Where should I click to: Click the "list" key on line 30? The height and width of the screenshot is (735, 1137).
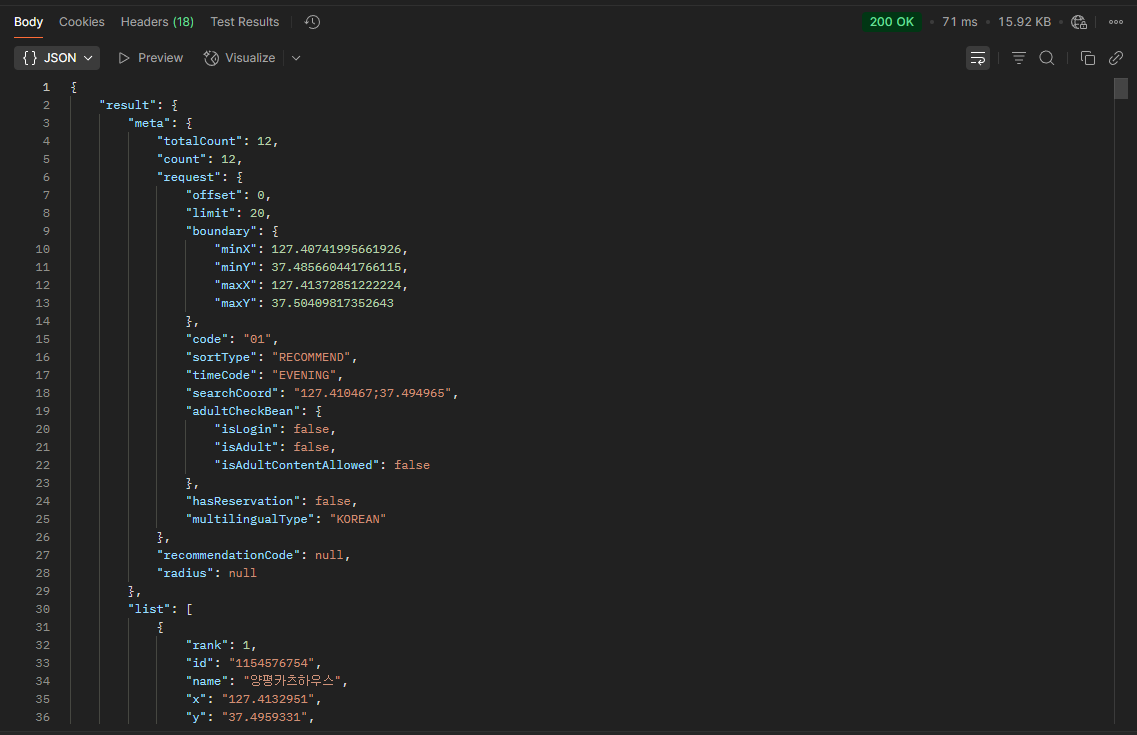(x=149, y=609)
